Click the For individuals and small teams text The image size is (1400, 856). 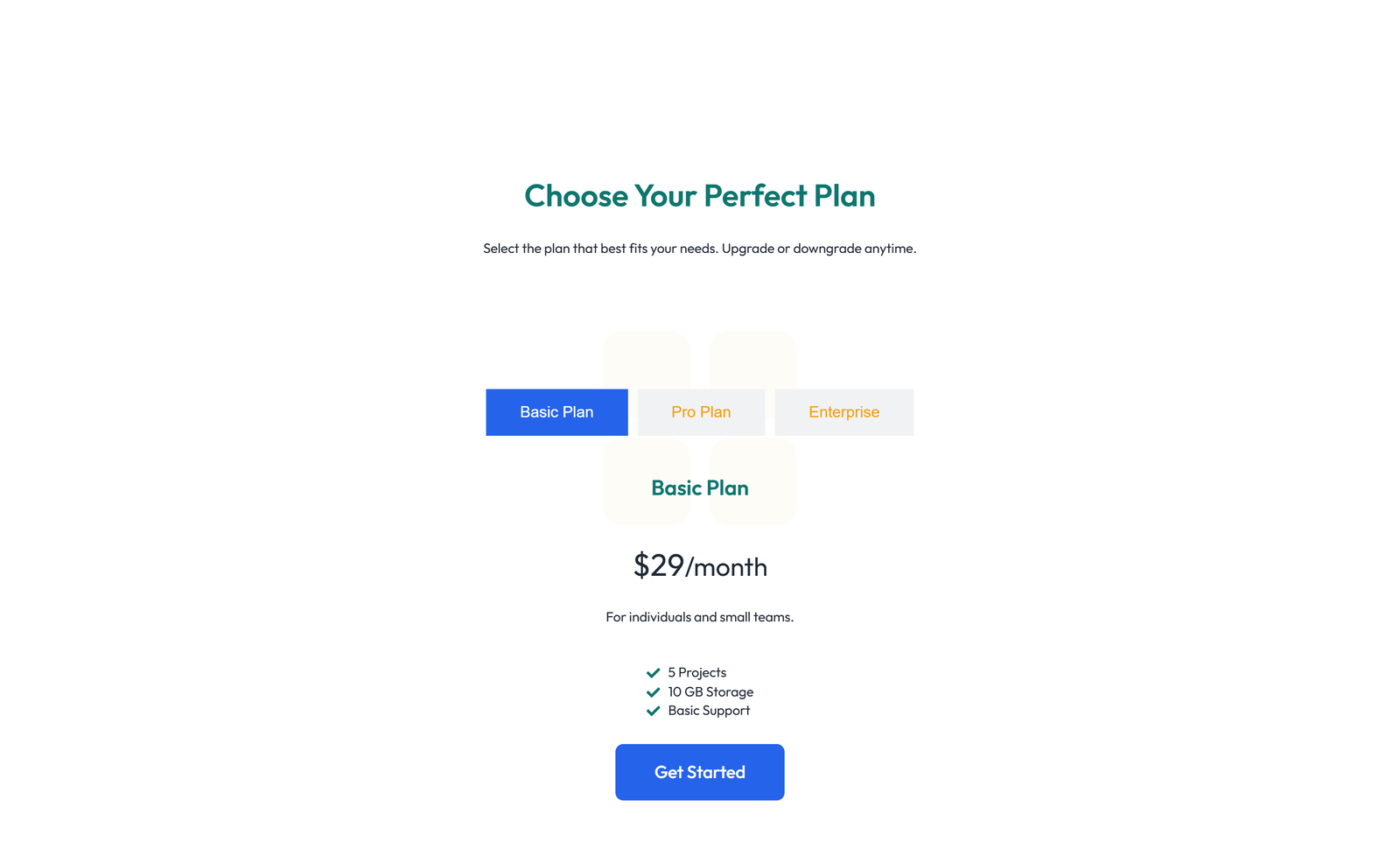point(699,616)
